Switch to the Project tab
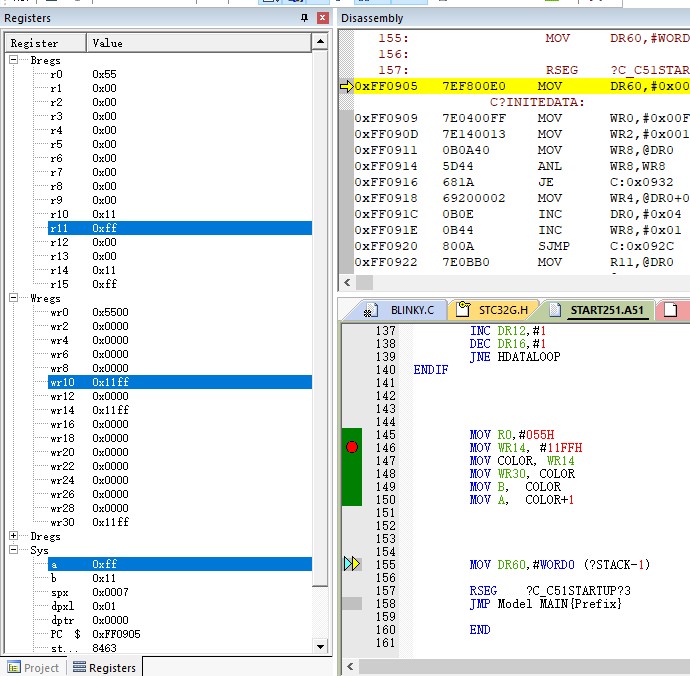This screenshot has height=676, width=690. [x=33, y=667]
